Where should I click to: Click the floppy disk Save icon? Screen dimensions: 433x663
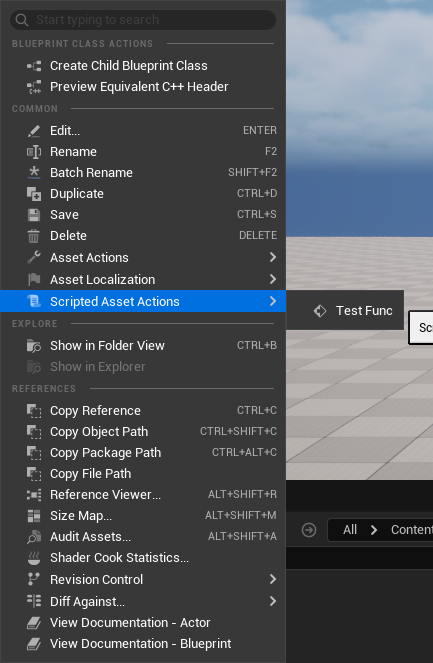pyautogui.click(x=34, y=215)
